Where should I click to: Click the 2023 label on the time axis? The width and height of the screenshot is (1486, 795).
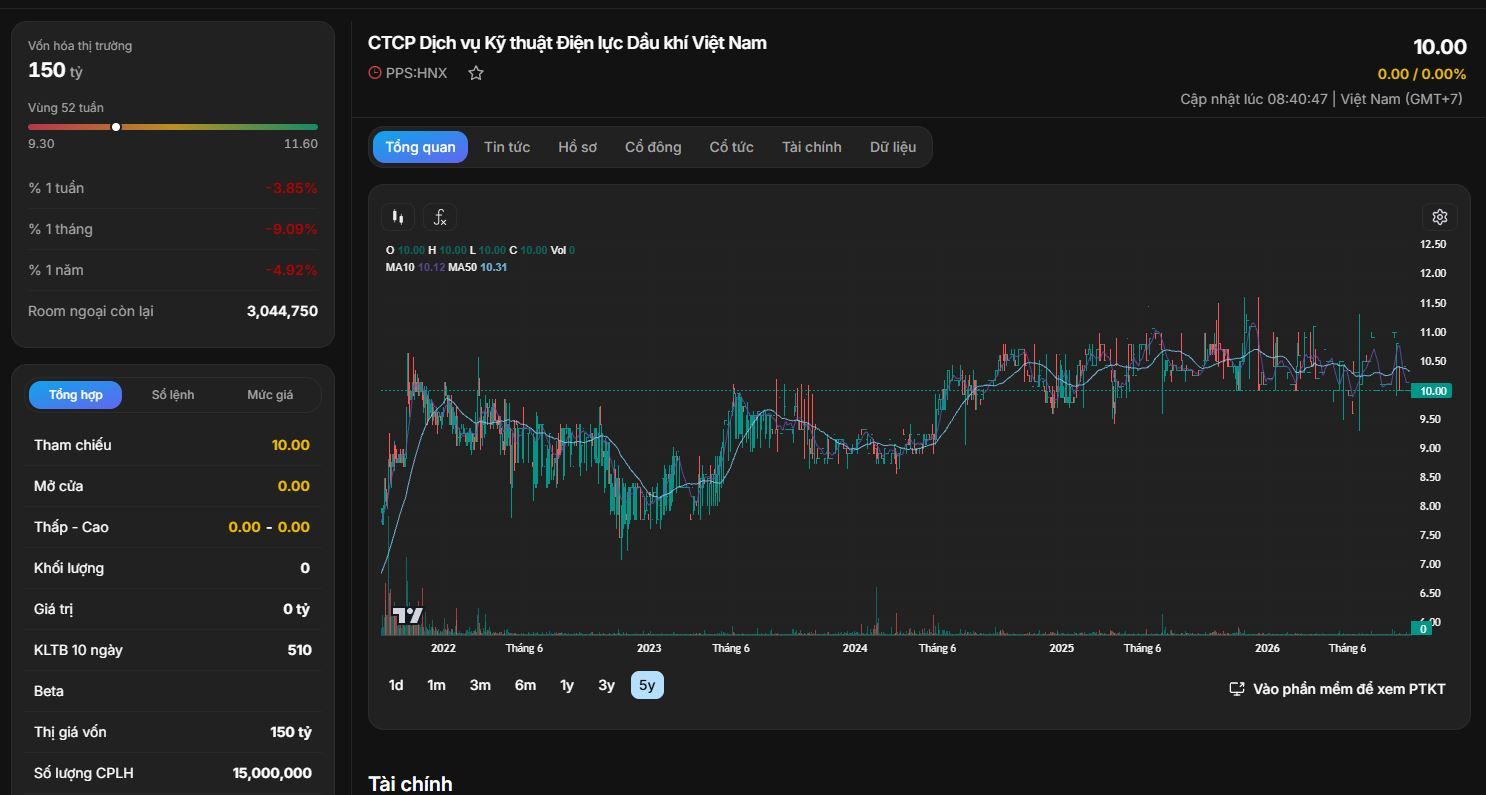(x=649, y=648)
